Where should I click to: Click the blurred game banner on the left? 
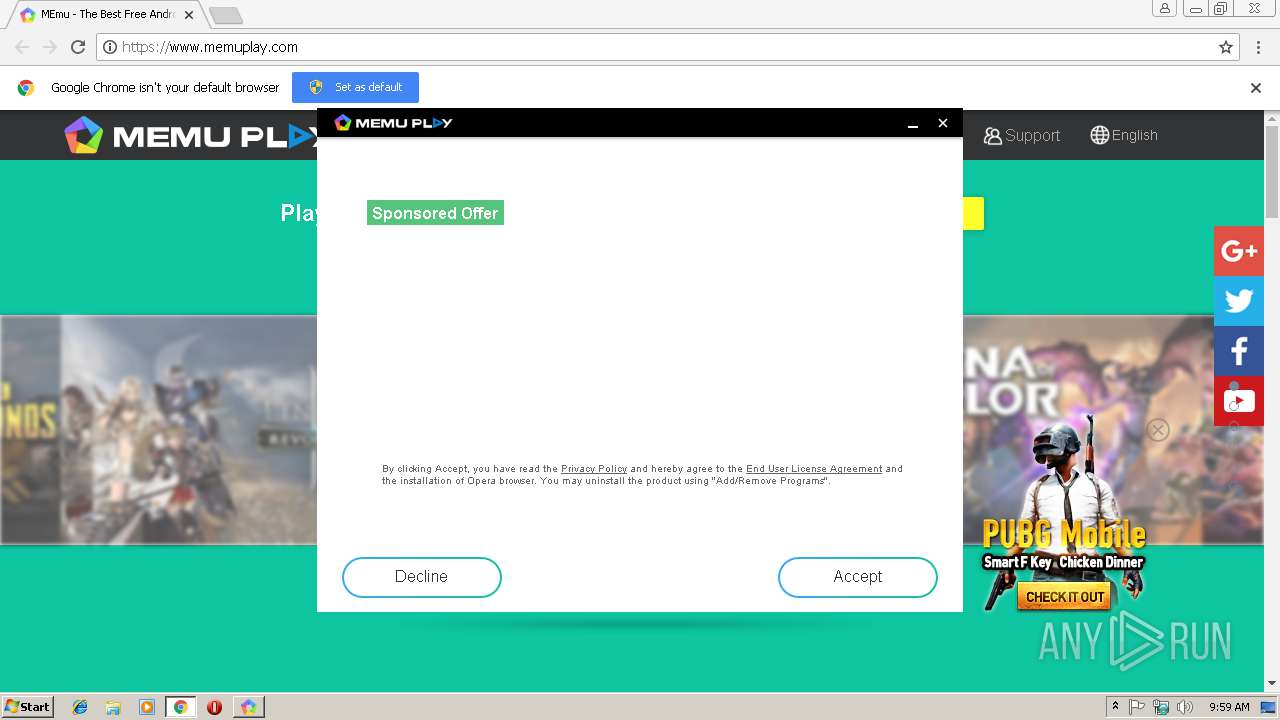(x=158, y=430)
